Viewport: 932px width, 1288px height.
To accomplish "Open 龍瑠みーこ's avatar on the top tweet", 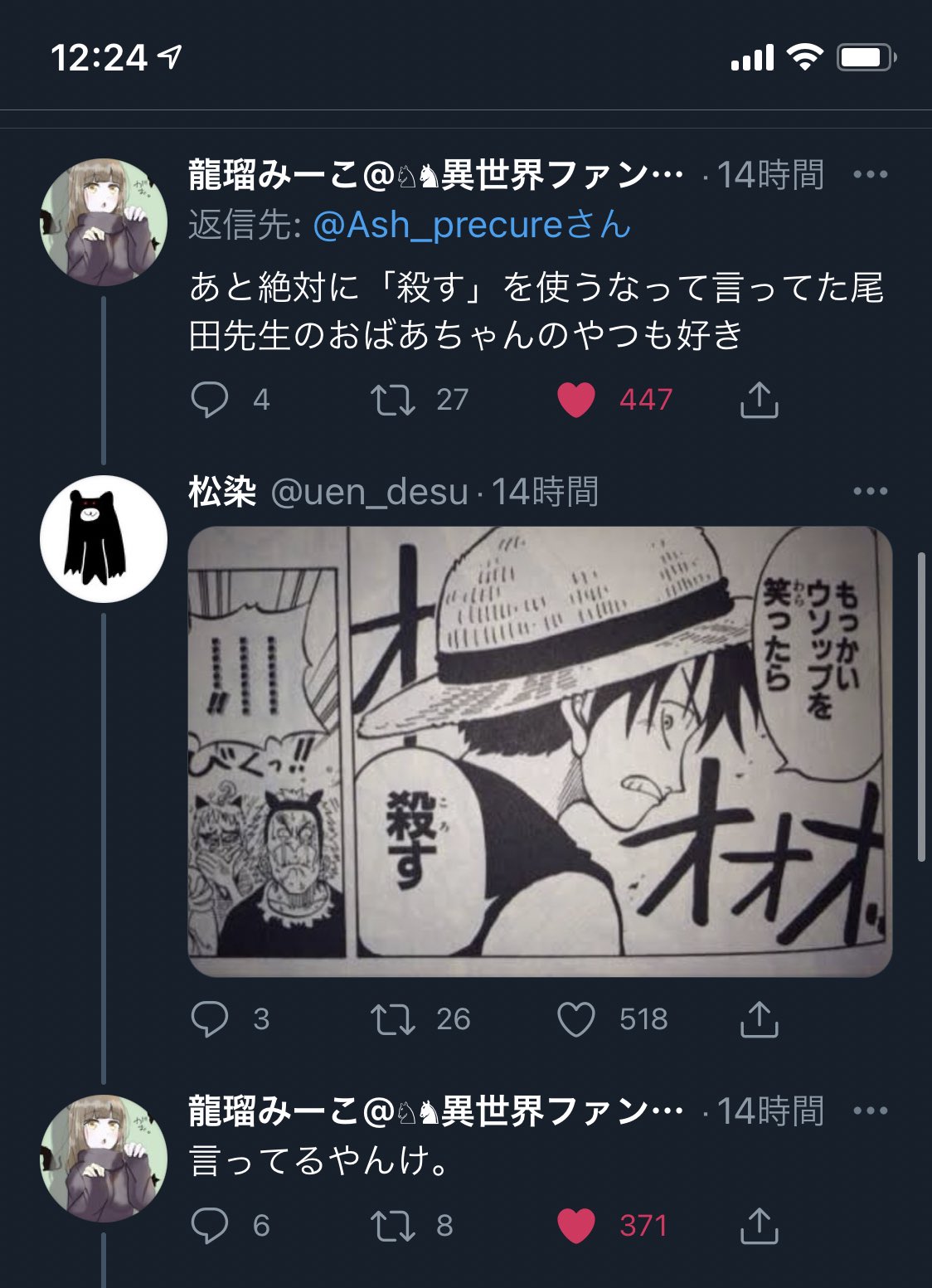I will (104, 222).
